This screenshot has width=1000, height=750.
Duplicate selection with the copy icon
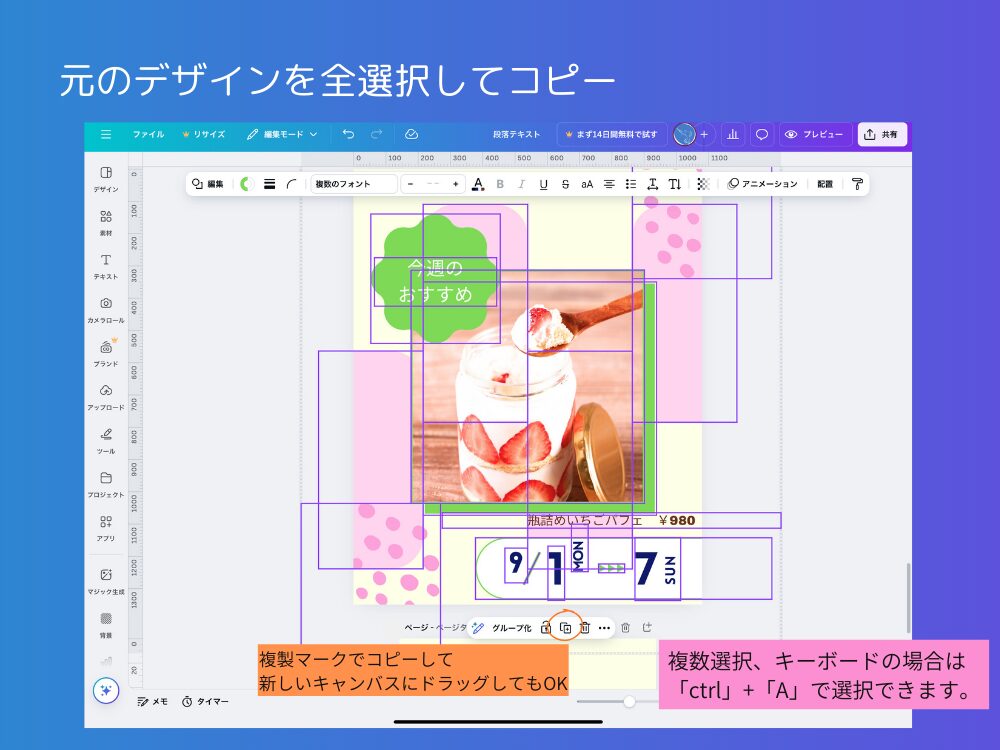tap(566, 629)
